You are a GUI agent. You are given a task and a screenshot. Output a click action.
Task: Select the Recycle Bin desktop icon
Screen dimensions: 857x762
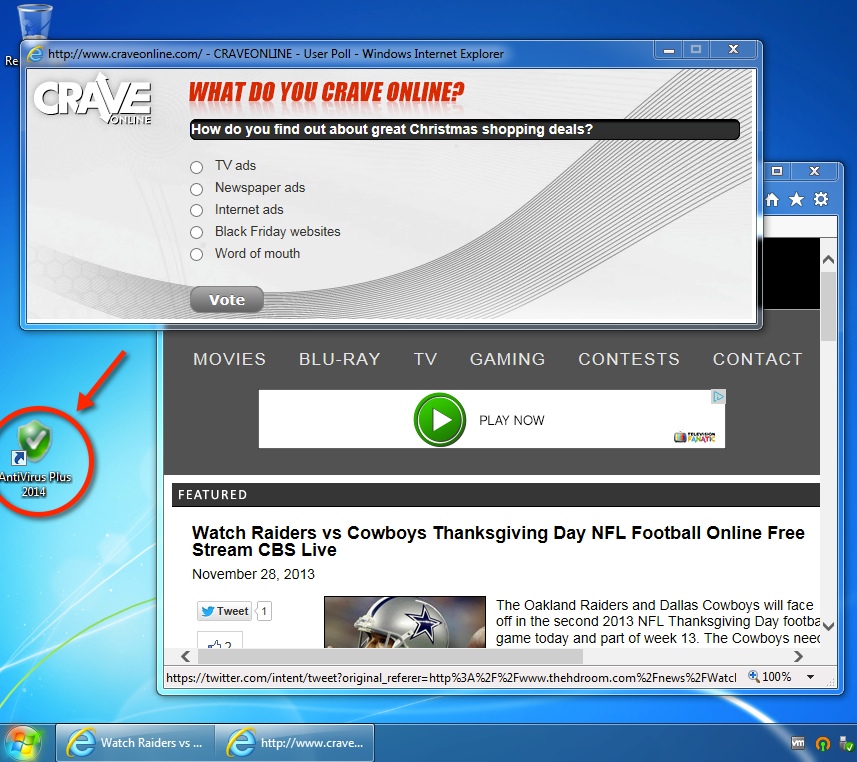pos(34,22)
